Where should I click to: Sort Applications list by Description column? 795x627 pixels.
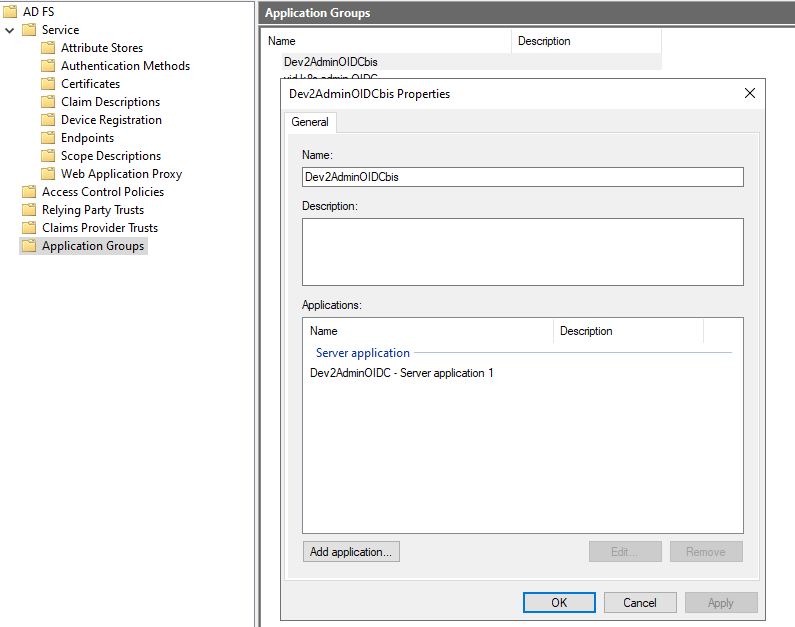click(x=628, y=331)
